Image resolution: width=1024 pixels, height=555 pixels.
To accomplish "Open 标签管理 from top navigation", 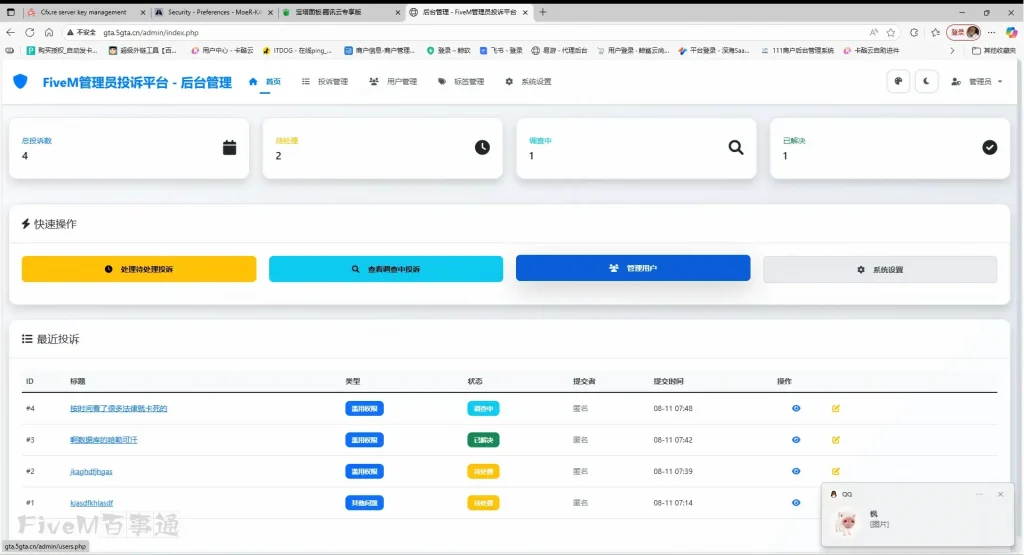I will pos(461,82).
